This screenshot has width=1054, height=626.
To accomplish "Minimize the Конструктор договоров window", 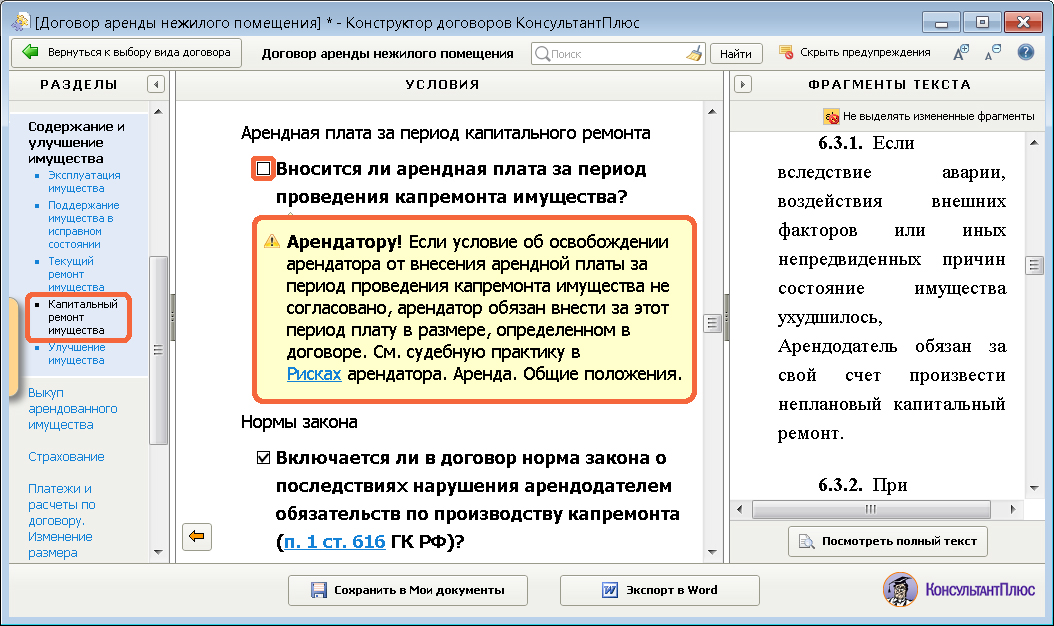I will pyautogui.click(x=941, y=23).
